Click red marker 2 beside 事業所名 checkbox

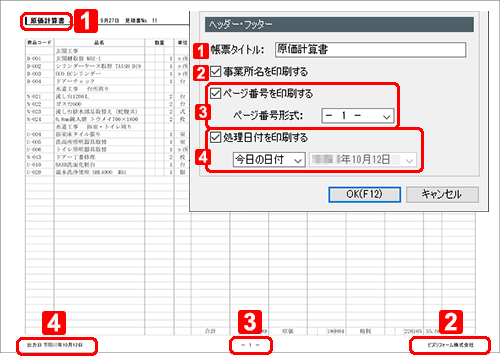pos(201,73)
